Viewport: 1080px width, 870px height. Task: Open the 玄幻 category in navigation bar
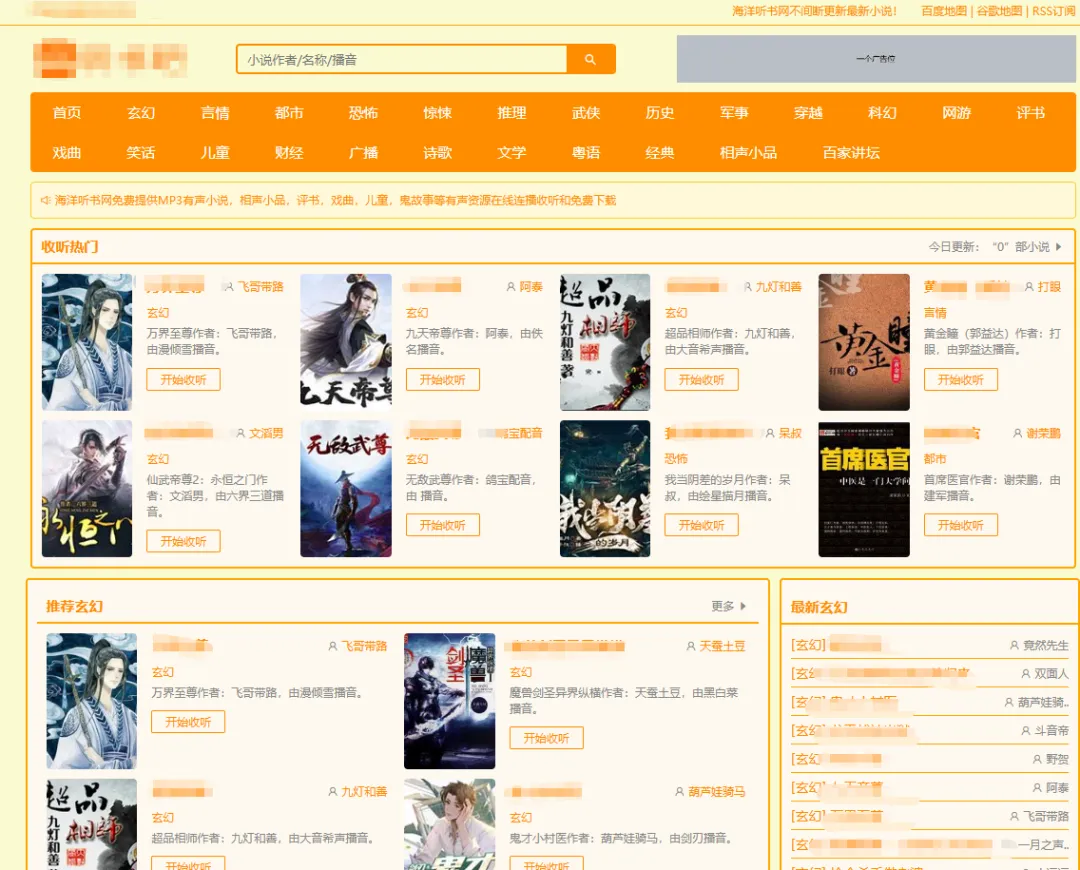[141, 113]
